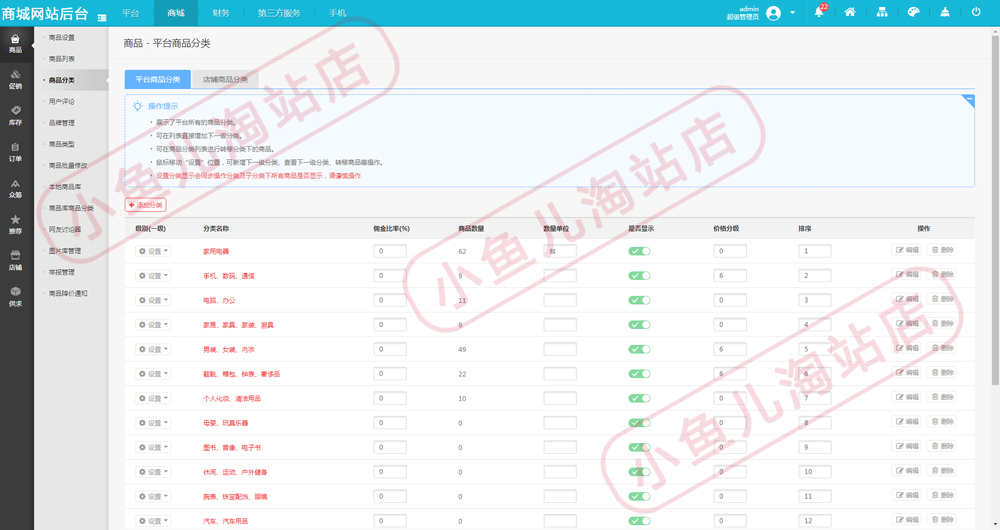Click the red 添加分类 button

point(145,205)
